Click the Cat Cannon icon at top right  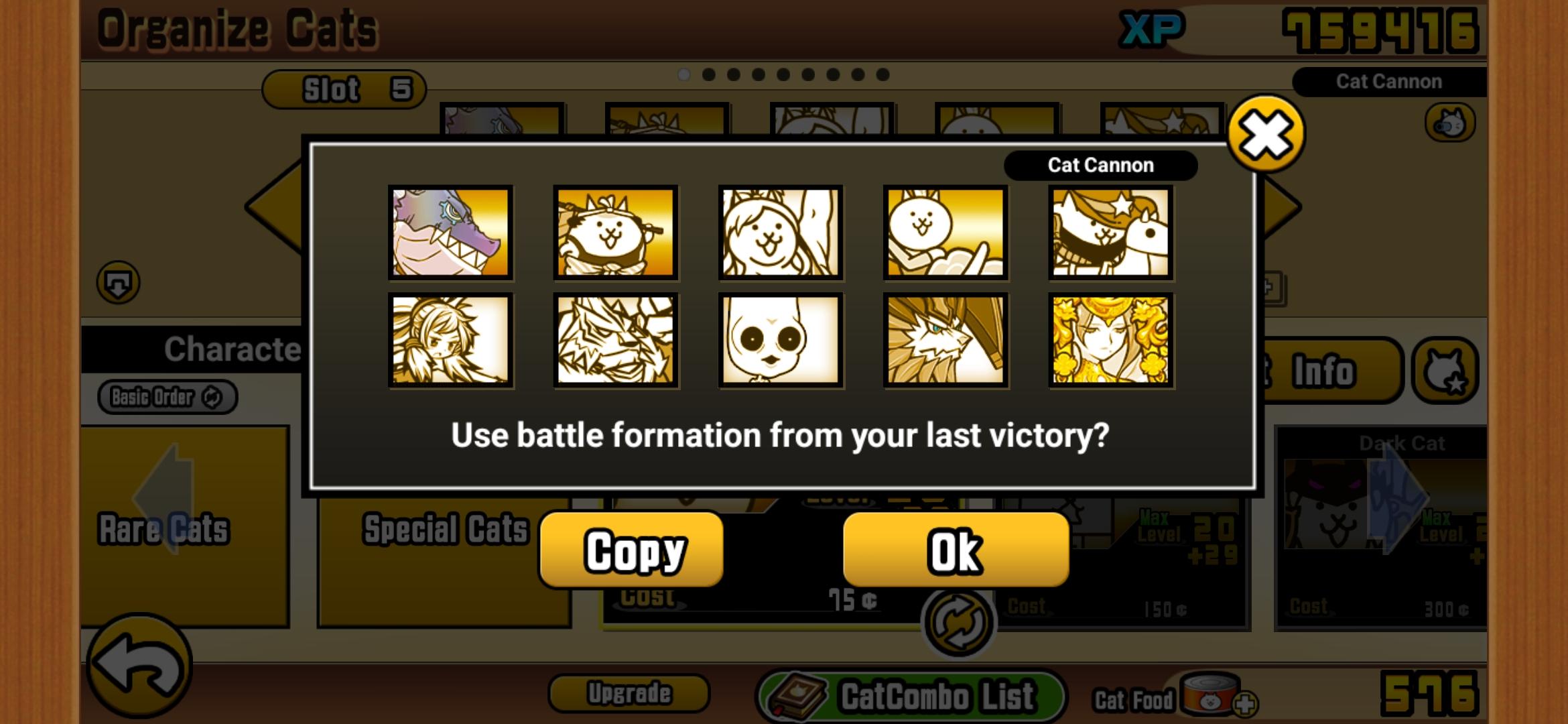click(x=1449, y=123)
